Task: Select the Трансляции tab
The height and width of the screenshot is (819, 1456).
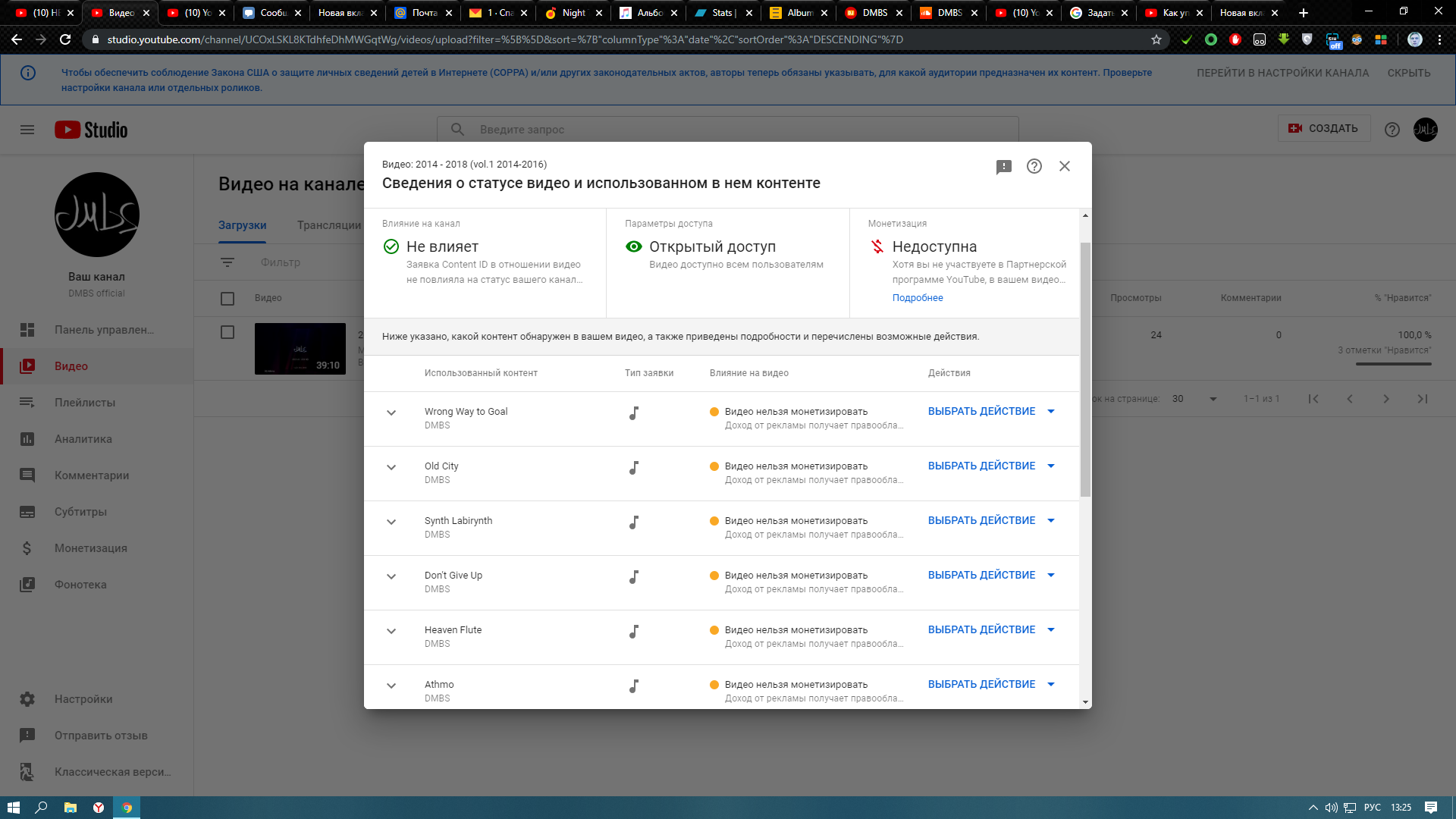Action: (x=329, y=225)
